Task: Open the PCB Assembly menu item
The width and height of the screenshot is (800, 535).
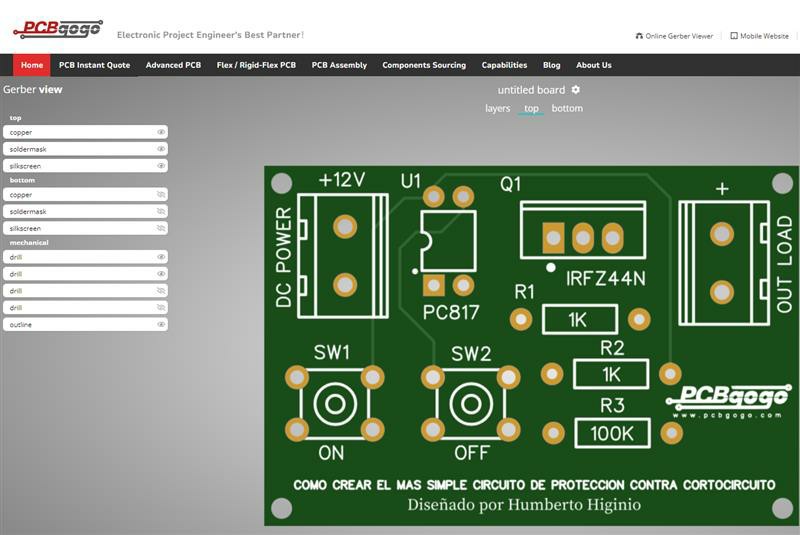Action: pos(339,65)
